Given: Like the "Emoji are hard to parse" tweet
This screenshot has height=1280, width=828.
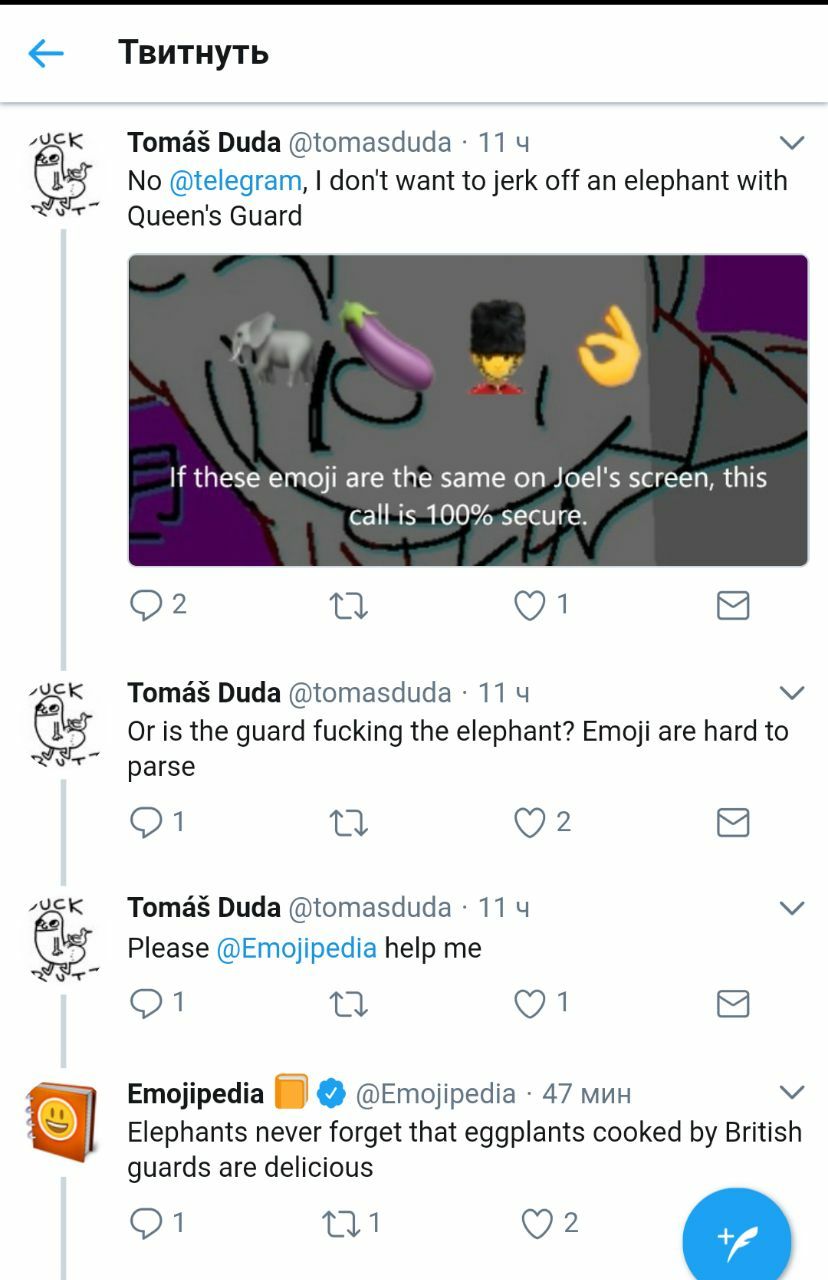Looking at the screenshot, I should pyautogui.click(x=530, y=822).
